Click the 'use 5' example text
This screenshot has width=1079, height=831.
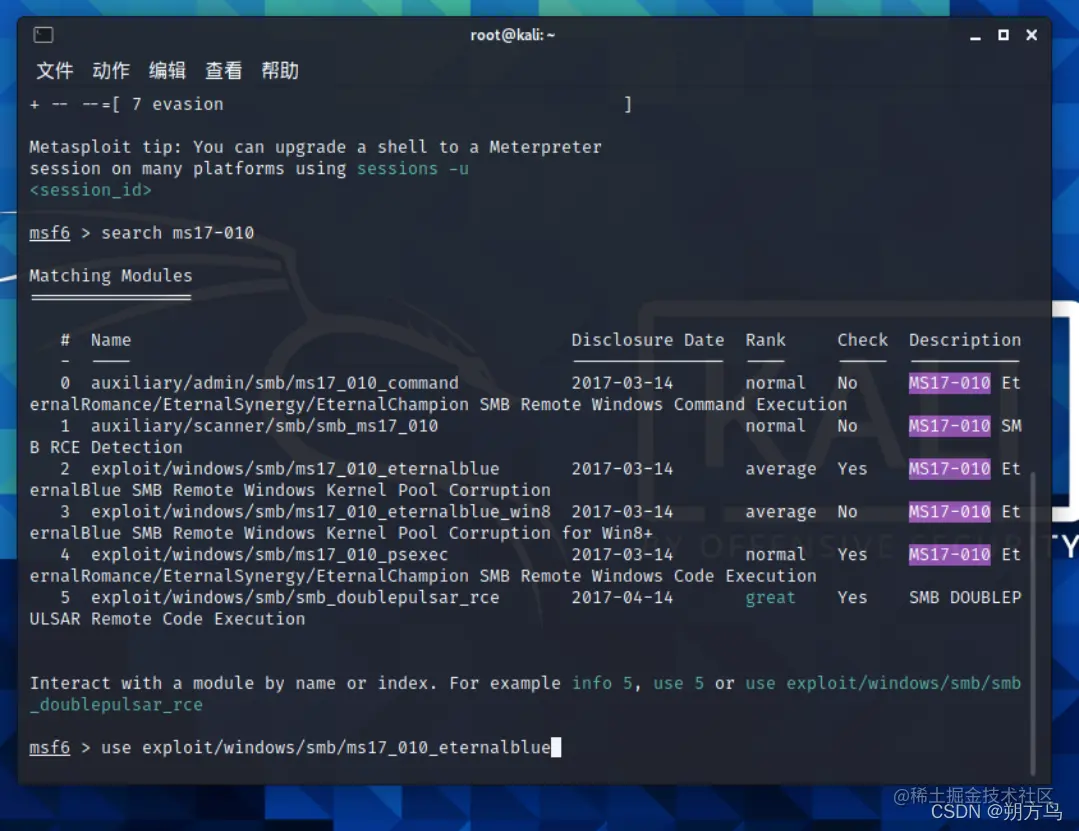(x=679, y=683)
